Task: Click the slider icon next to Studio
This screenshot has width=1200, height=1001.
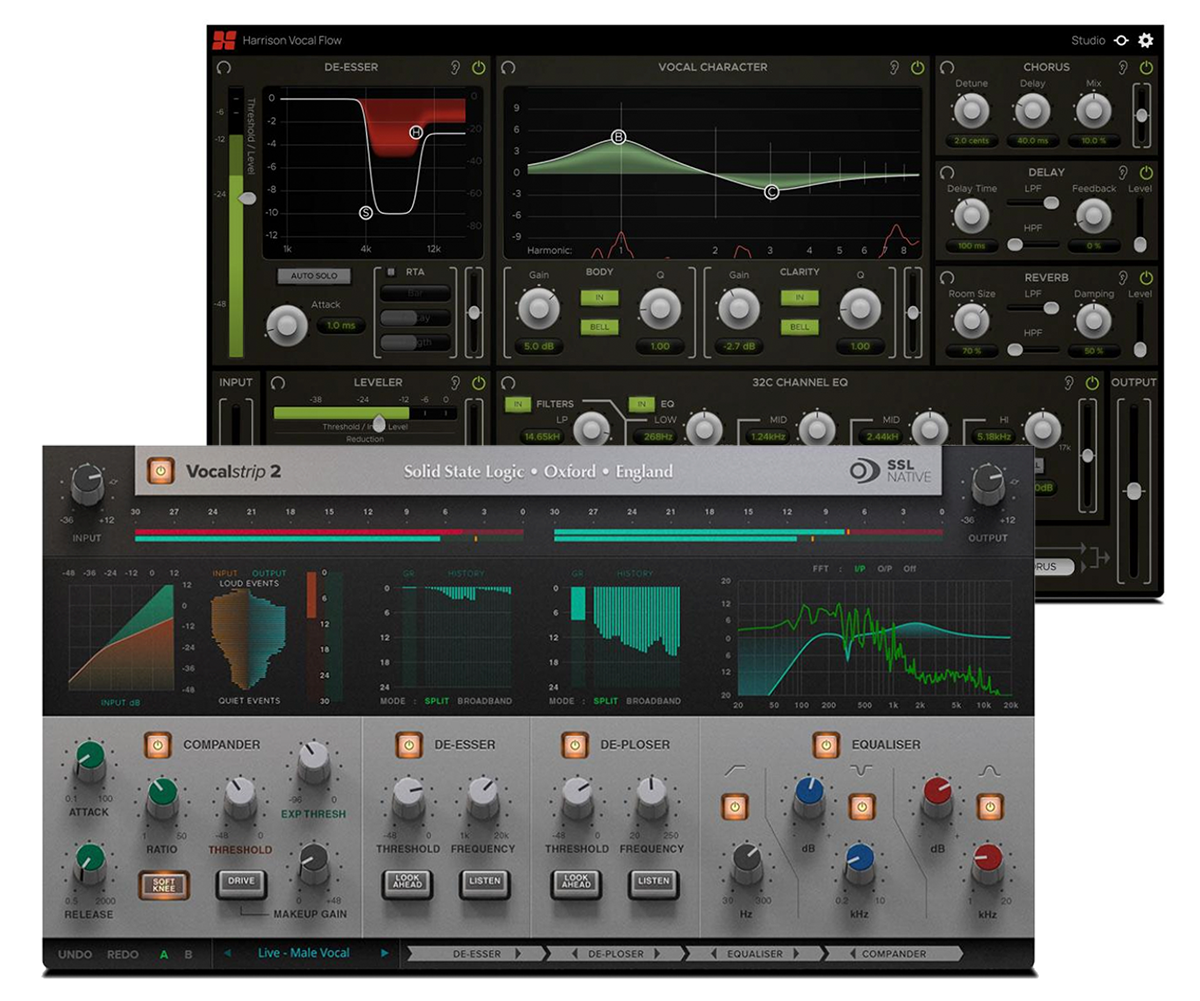Action: (1121, 41)
